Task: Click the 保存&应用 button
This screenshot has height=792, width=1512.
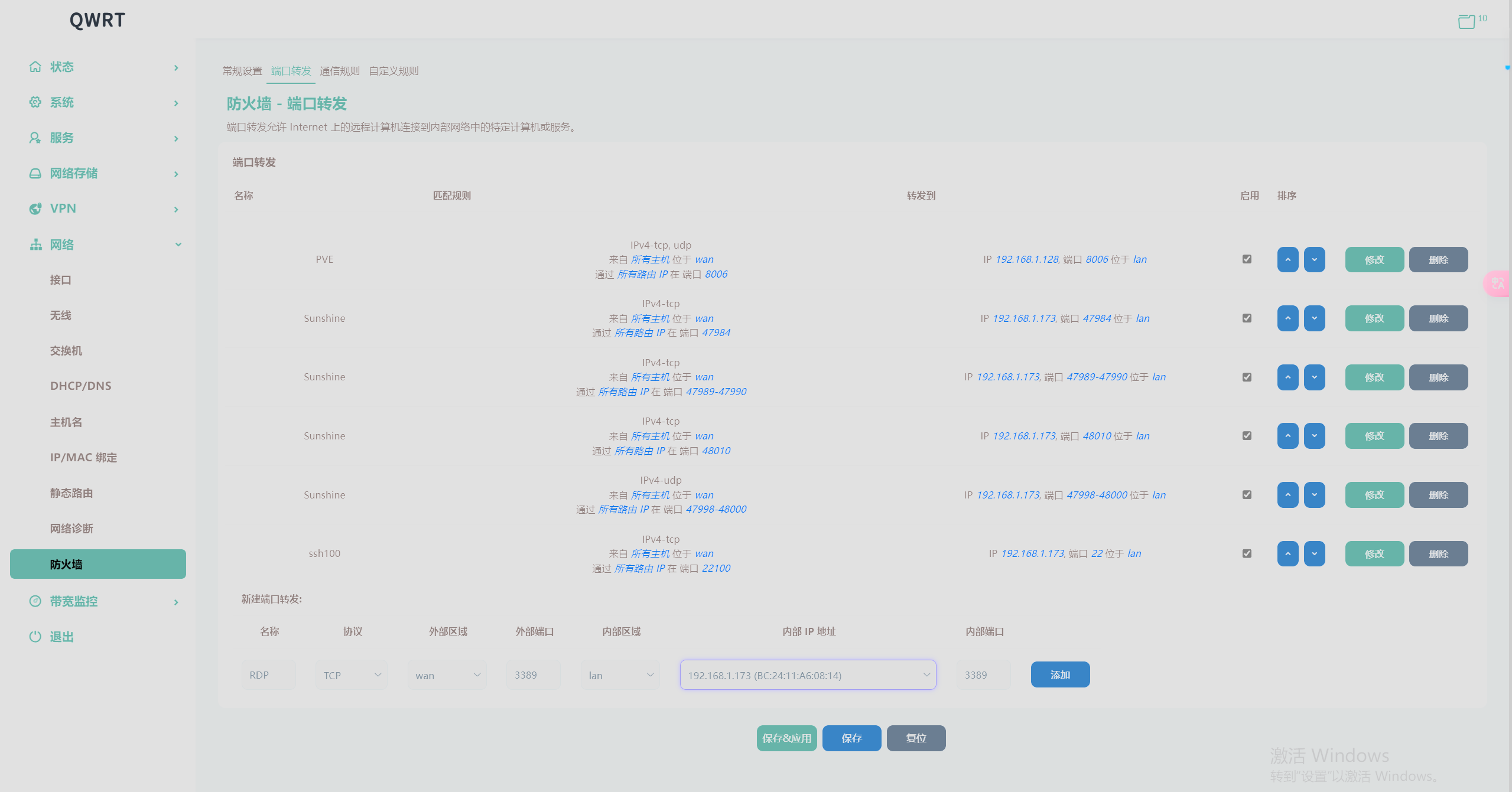Action: click(x=786, y=738)
